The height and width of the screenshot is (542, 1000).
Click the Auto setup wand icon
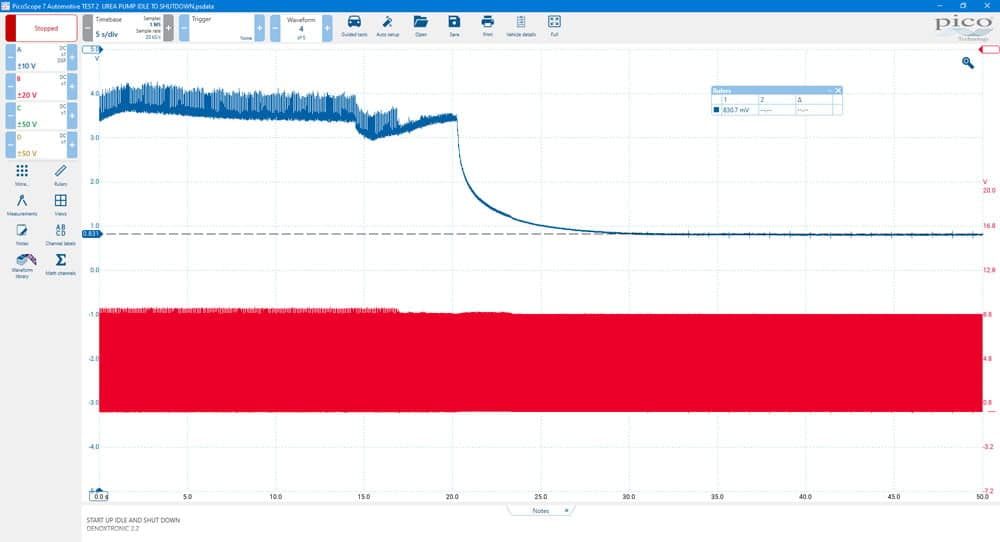coord(387,26)
